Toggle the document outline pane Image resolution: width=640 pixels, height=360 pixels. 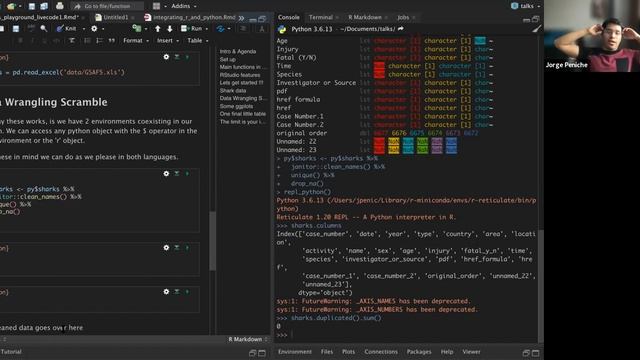tap(243, 29)
